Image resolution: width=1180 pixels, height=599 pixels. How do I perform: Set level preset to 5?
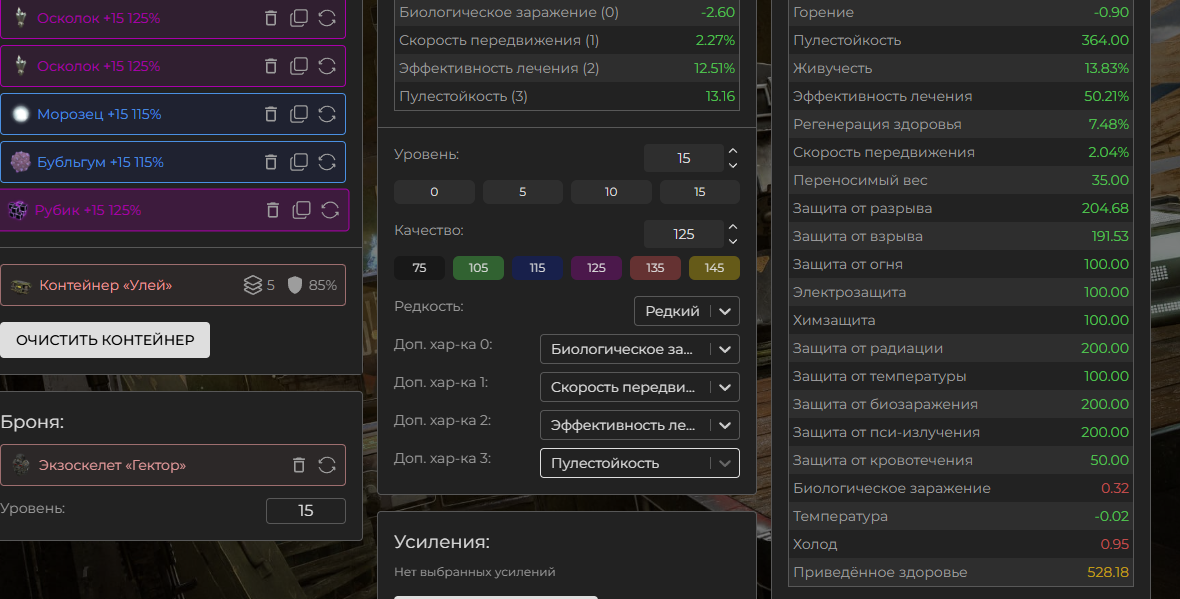click(x=522, y=192)
